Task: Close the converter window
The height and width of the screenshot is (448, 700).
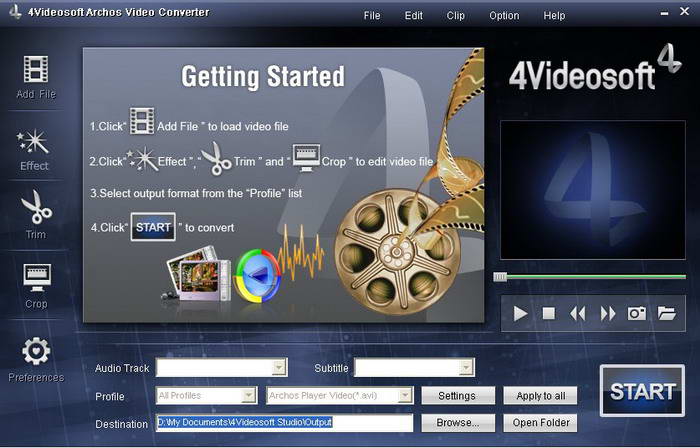Action: tap(684, 11)
